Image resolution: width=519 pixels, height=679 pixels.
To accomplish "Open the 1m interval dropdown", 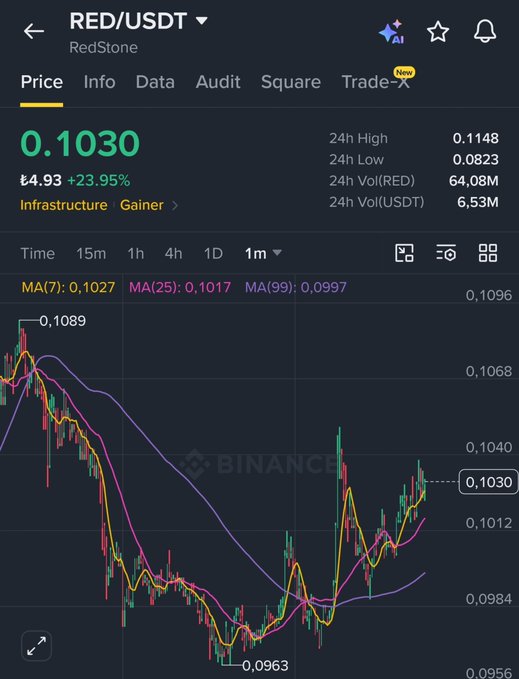I will pyautogui.click(x=263, y=253).
